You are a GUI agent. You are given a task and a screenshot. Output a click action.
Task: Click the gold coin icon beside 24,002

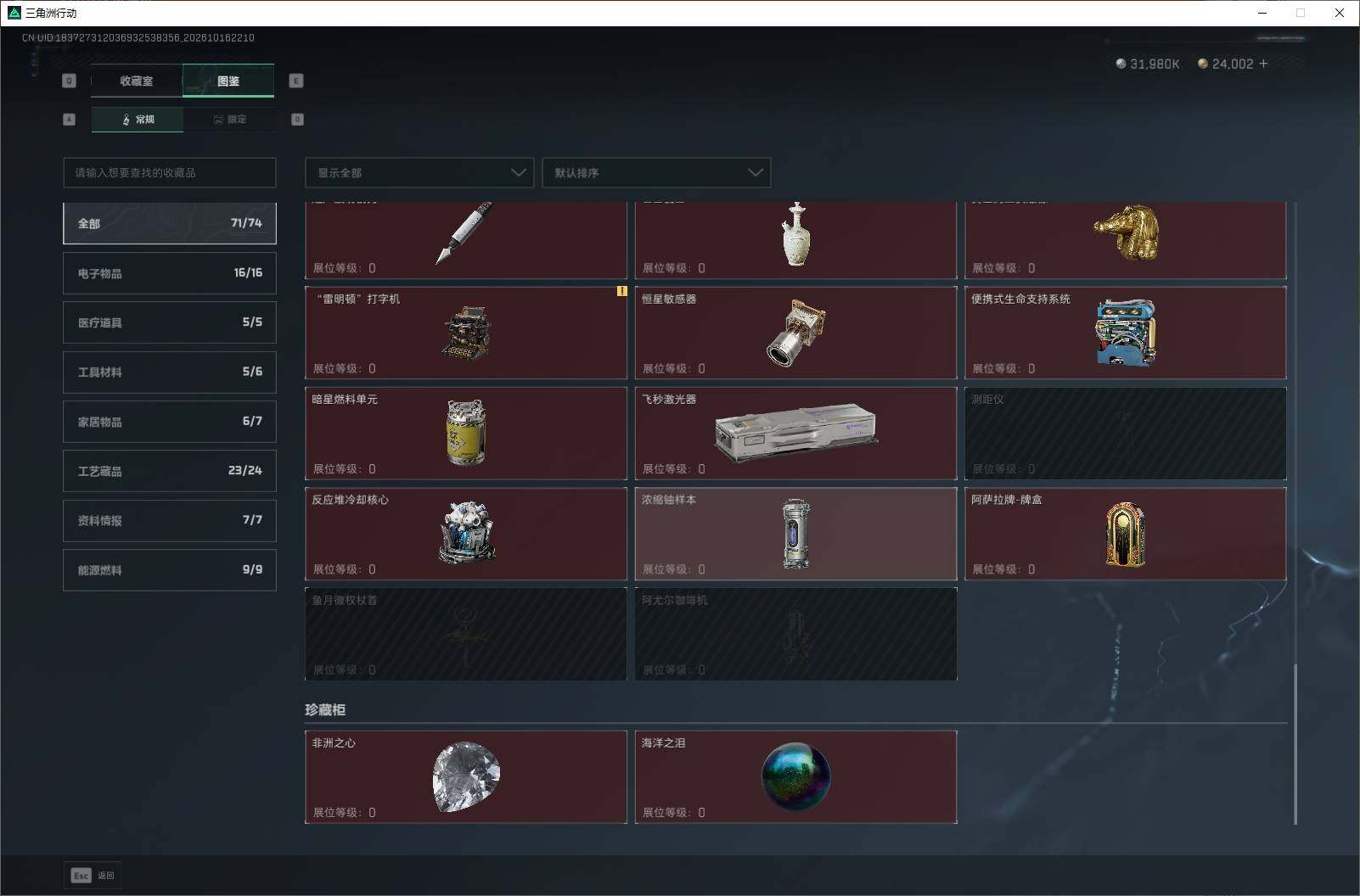tap(1202, 64)
